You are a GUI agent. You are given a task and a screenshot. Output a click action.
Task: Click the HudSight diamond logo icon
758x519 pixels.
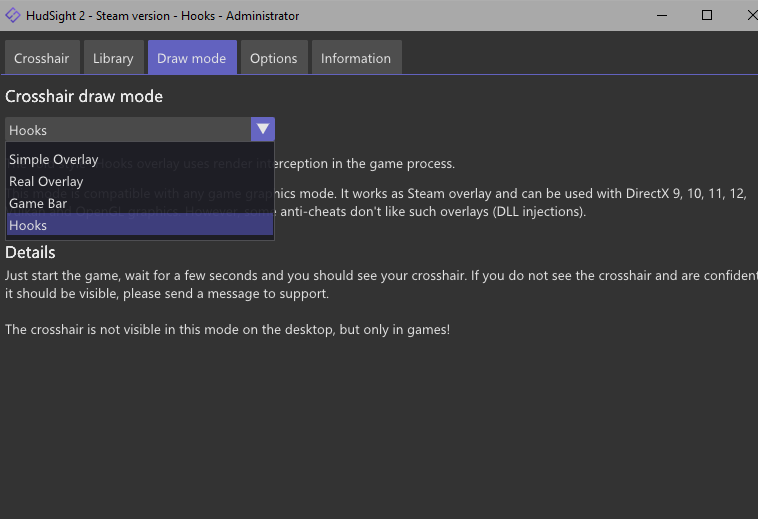tap(13, 15)
